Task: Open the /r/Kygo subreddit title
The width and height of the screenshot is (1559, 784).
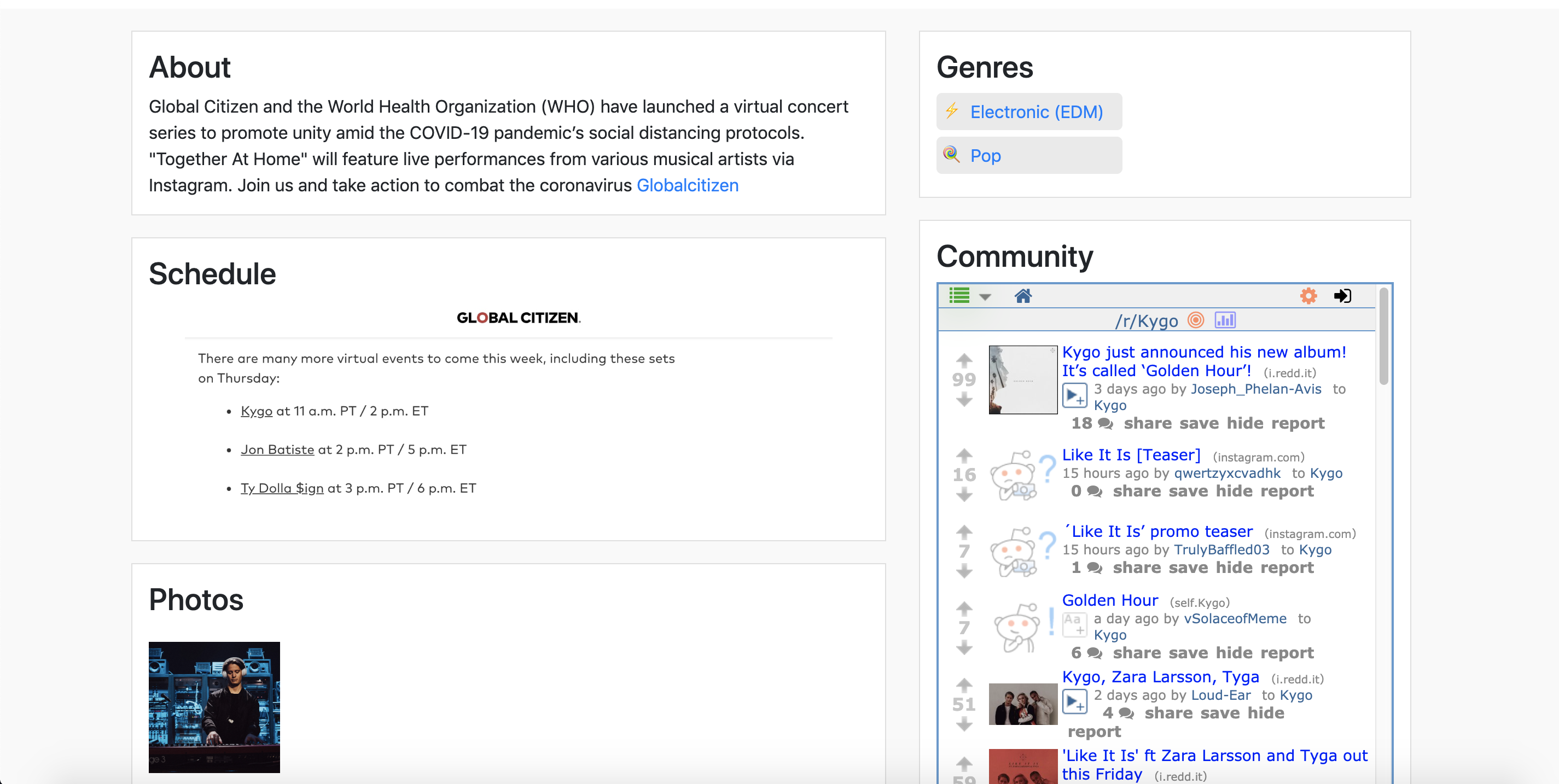Action: click(x=1147, y=320)
